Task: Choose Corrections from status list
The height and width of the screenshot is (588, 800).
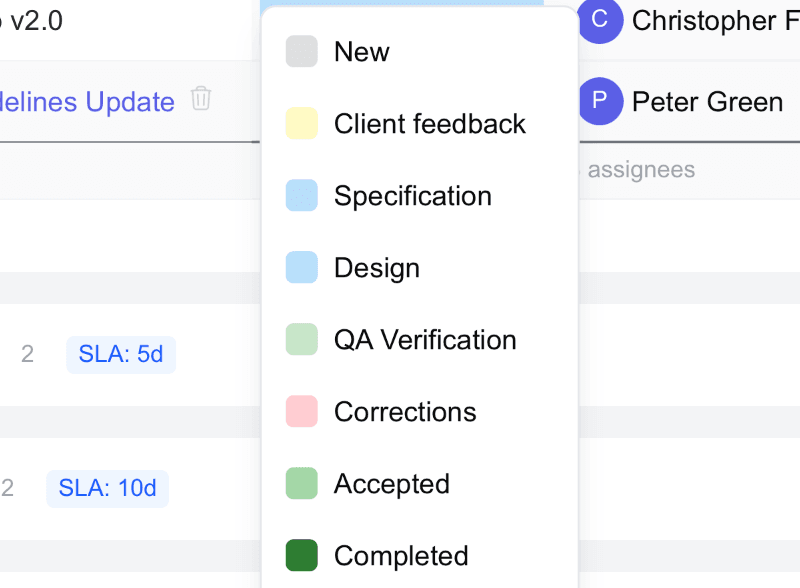Action: 404,412
